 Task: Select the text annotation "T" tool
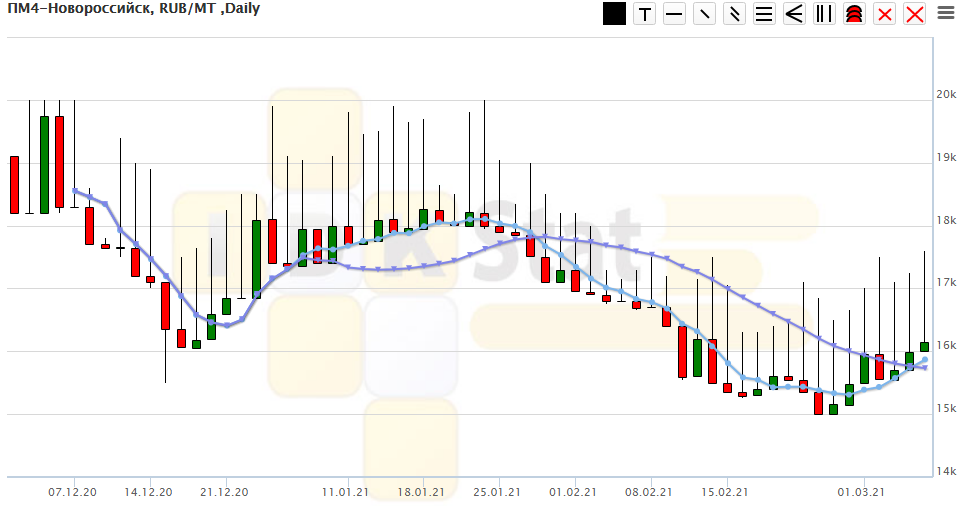tap(645, 14)
